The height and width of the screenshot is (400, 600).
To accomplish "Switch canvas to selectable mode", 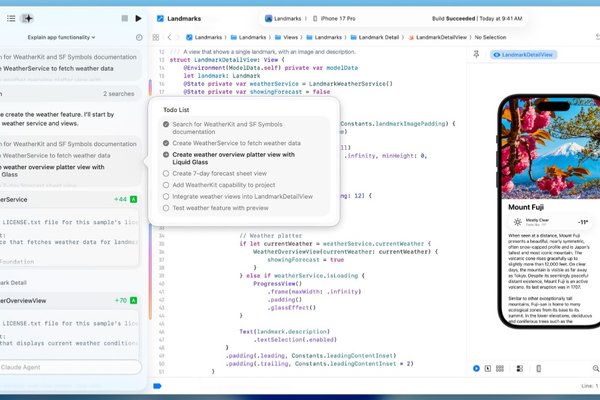I will click(488, 368).
